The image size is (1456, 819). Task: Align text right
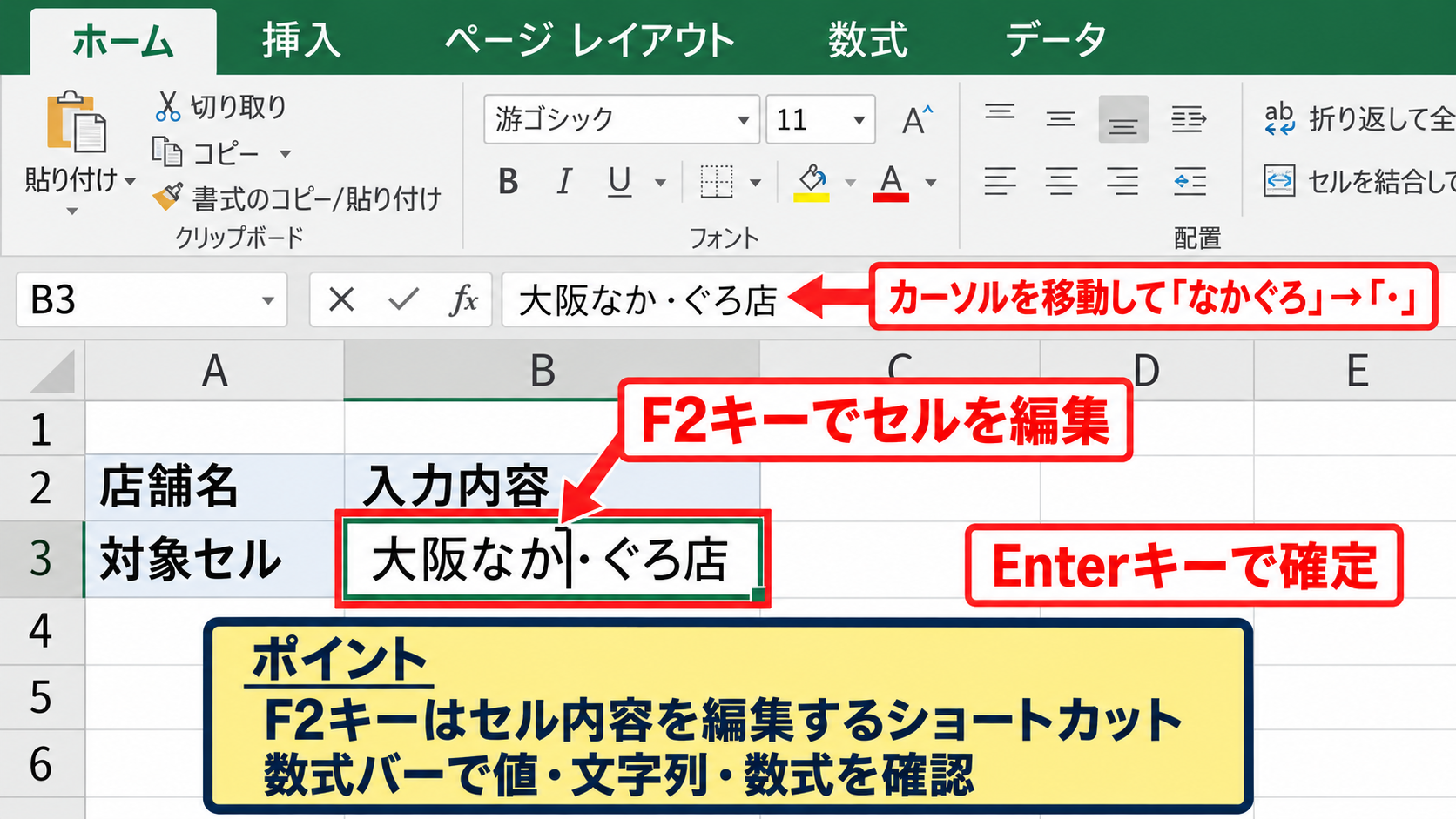coord(1122,181)
